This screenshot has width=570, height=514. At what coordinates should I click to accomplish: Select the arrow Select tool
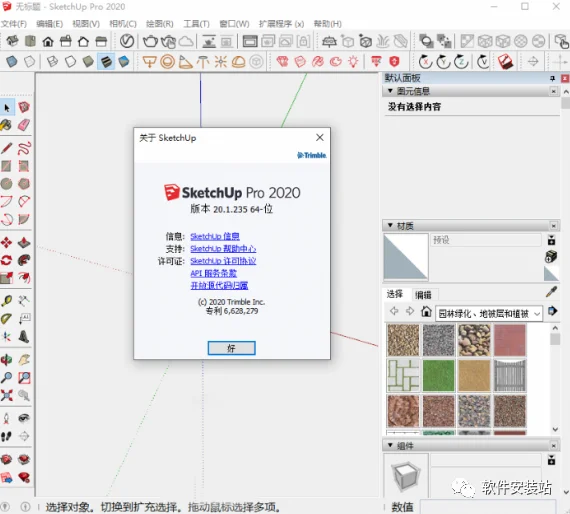pyautogui.click(x=7, y=107)
